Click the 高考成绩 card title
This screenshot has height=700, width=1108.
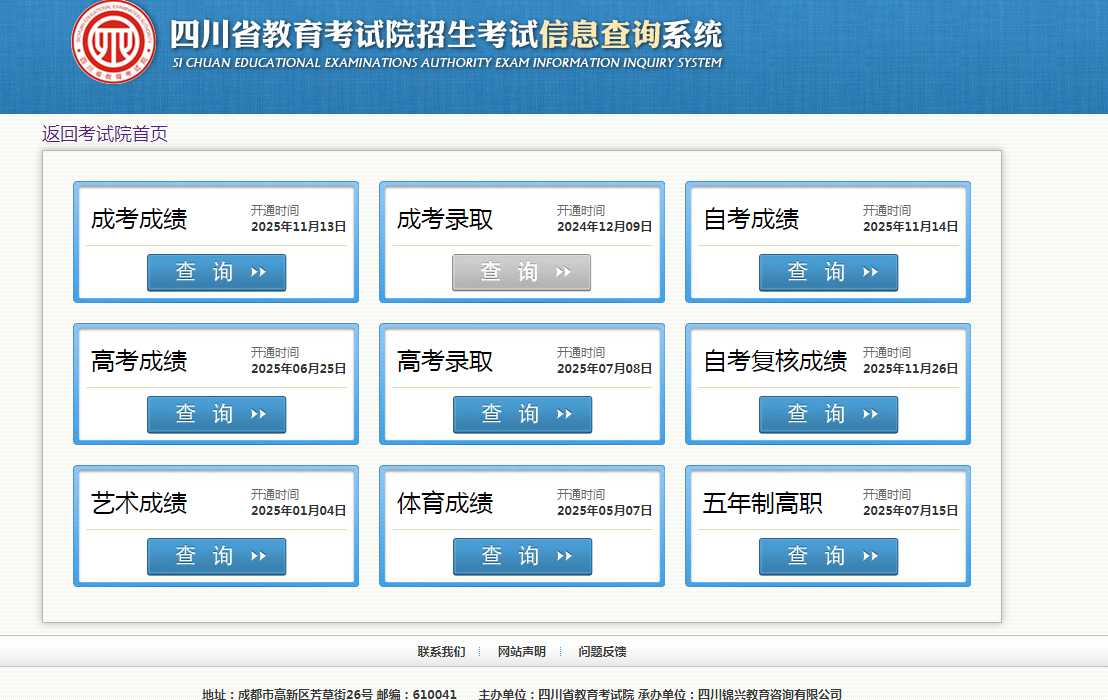pos(139,362)
